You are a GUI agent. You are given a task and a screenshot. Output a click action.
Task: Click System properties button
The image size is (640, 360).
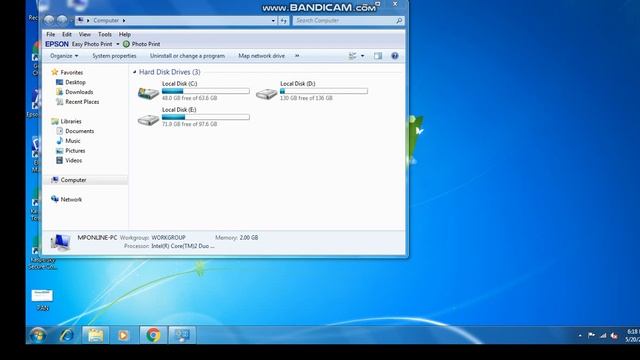click(114, 56)
